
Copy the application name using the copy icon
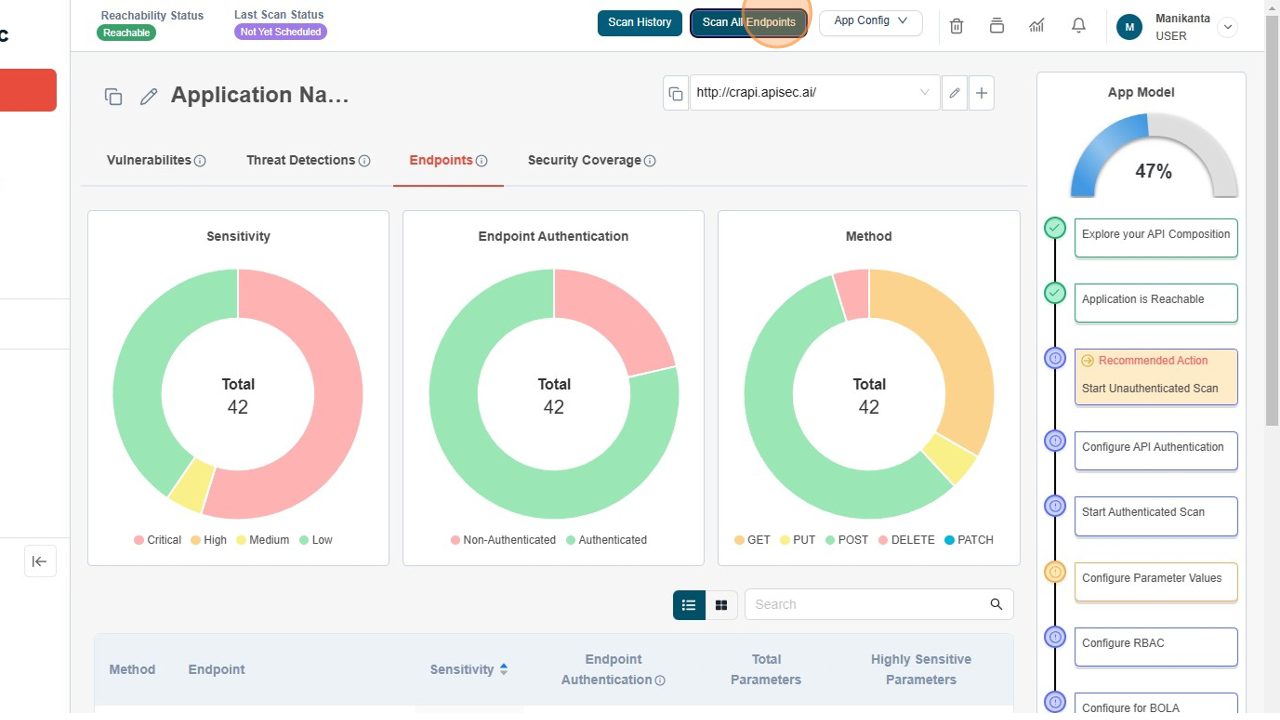(113, 96)
